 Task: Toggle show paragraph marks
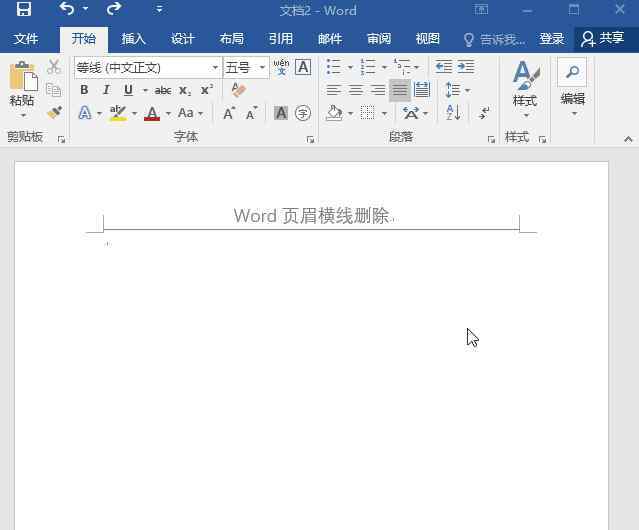485,113
